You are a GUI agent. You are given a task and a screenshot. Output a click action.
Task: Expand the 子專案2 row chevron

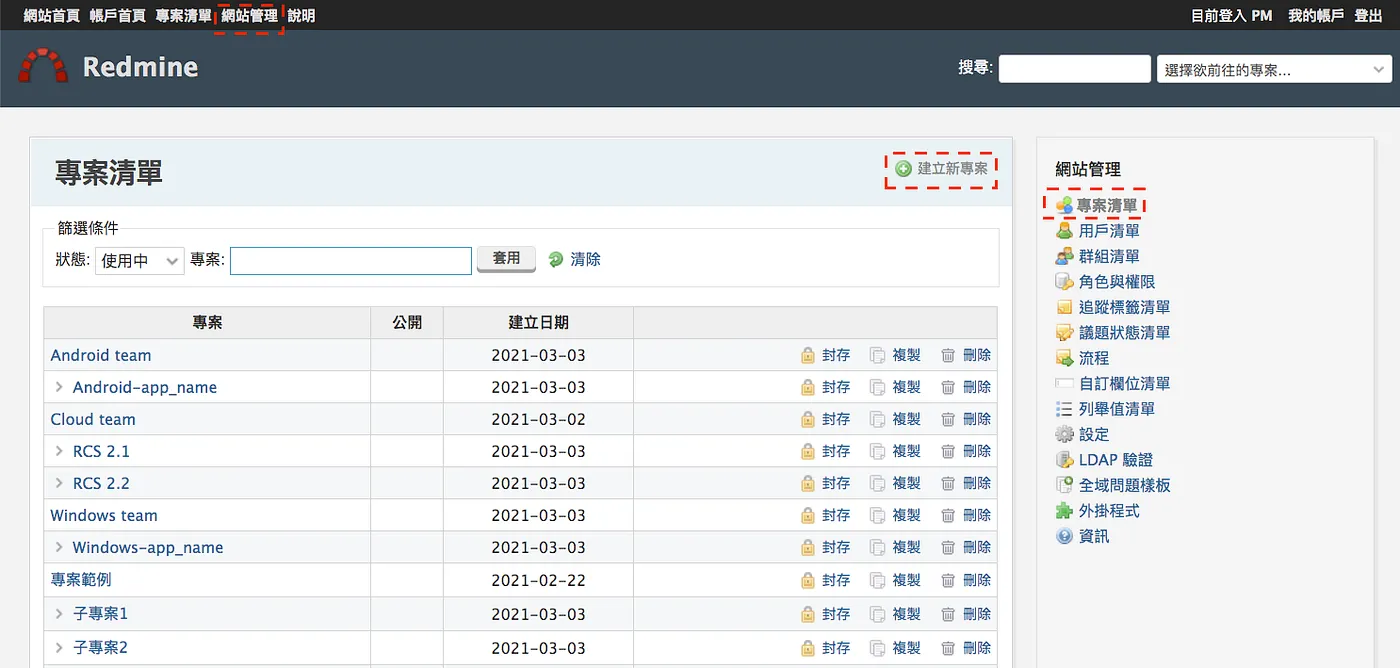click(59, 648)
